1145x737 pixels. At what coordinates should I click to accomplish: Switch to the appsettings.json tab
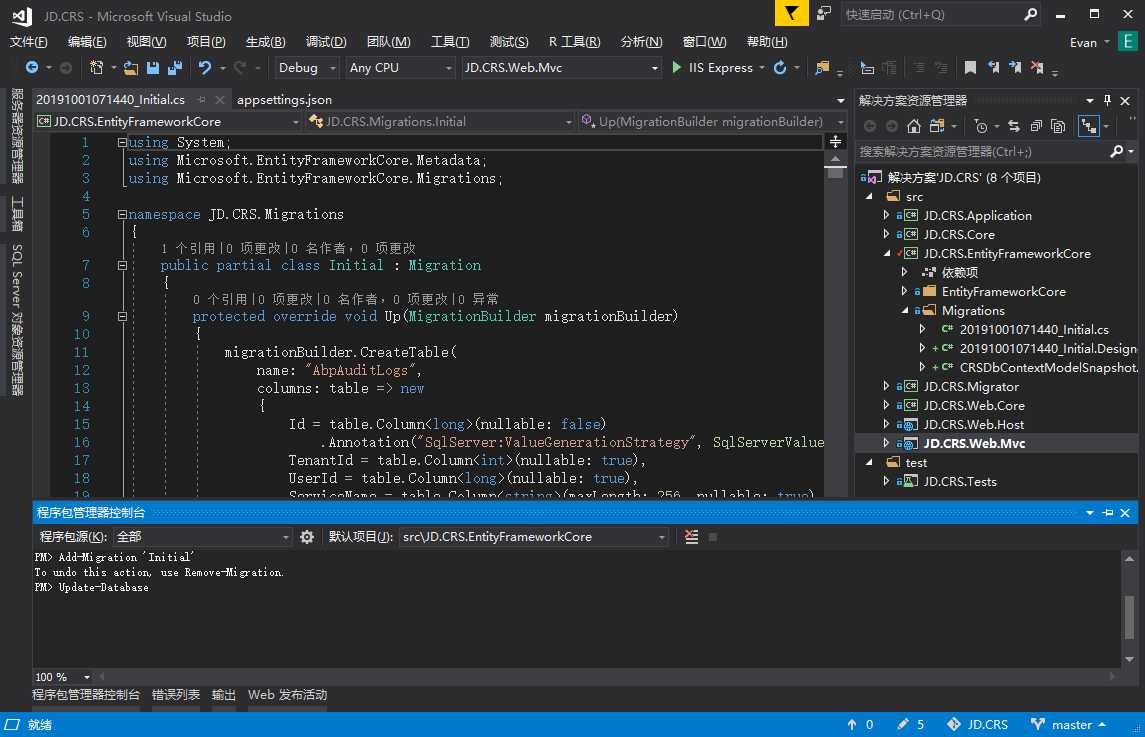coord(284,99)
